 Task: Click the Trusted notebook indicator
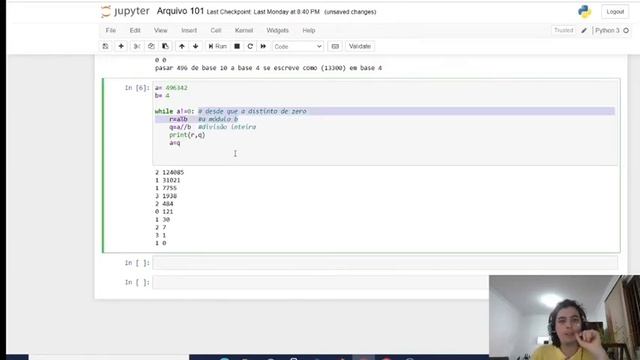(563, 30)
